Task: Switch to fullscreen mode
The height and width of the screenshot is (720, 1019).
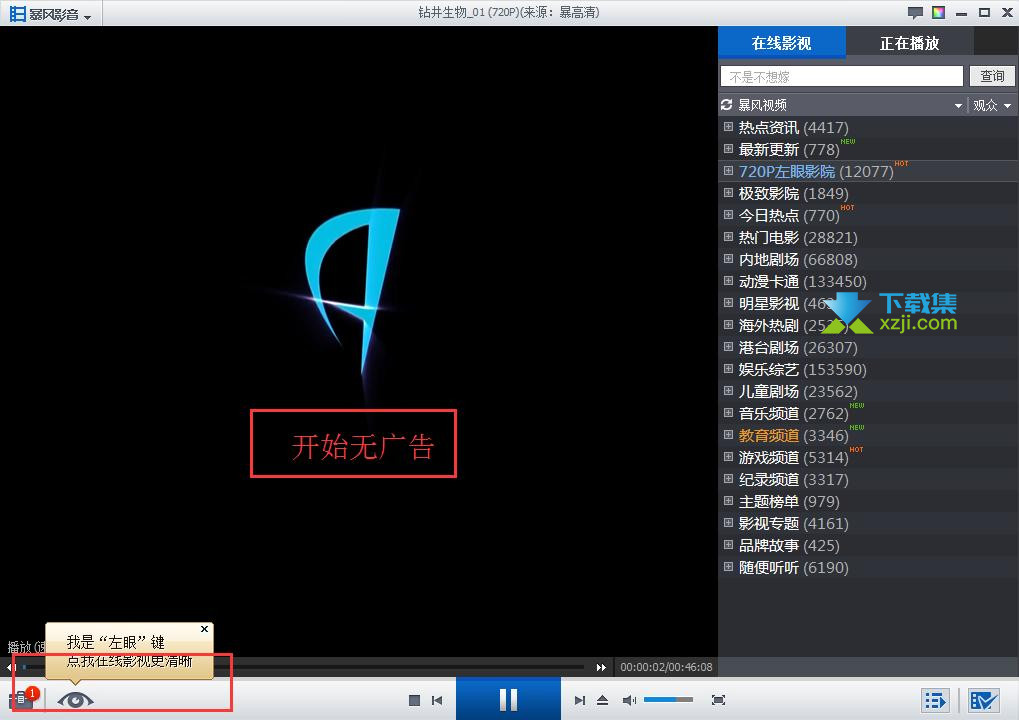Action: click(718, 700)
